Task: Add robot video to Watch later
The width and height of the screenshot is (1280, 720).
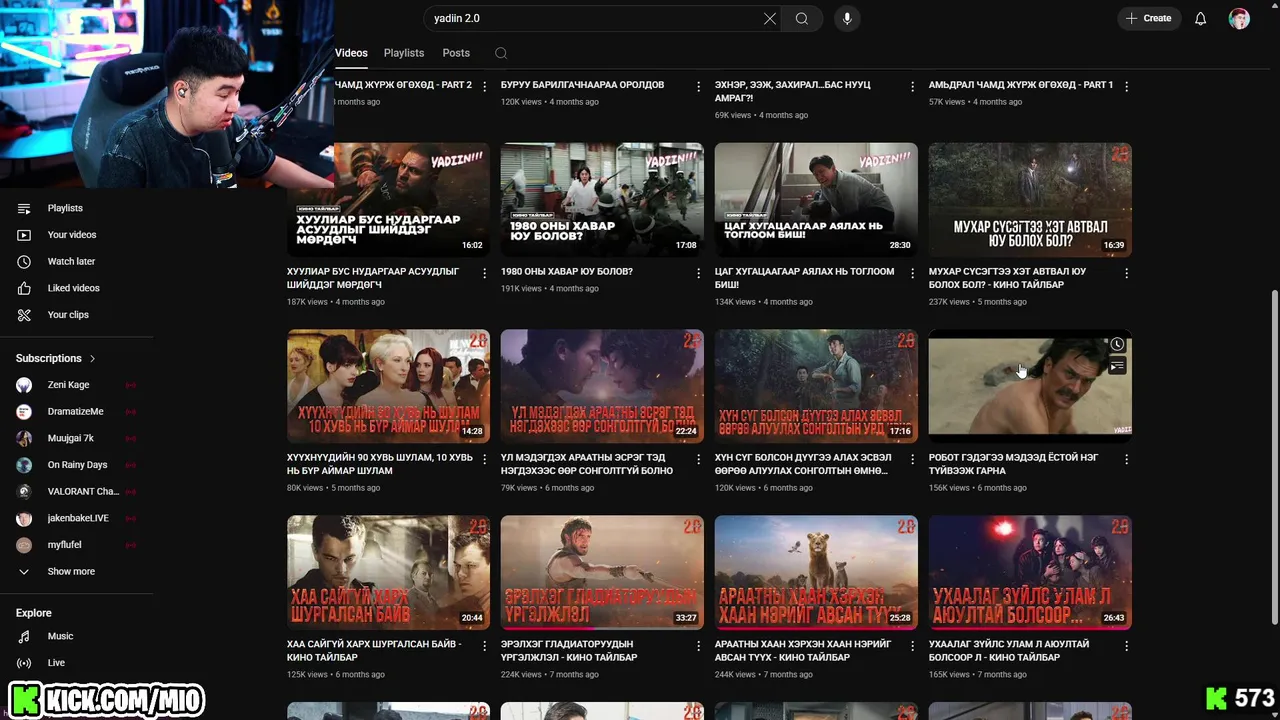Action: pos(1117,345)
